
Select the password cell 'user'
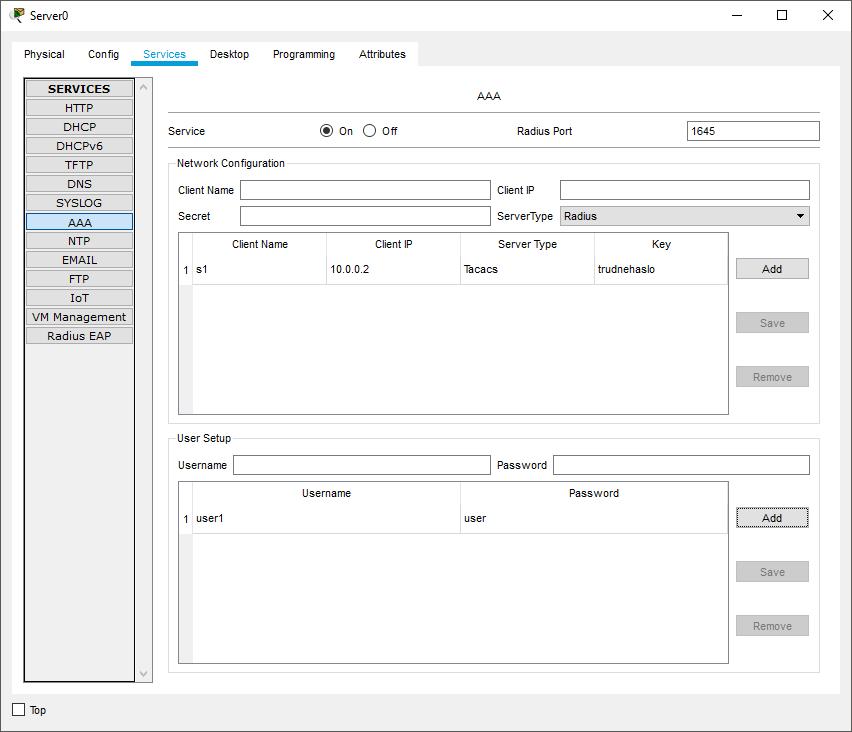[594, 518]
